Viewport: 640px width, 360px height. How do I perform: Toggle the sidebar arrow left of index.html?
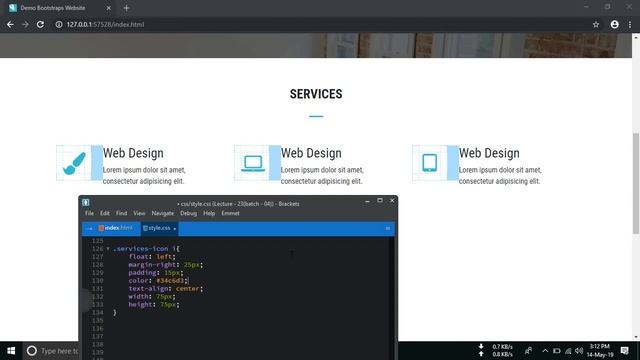[x=89, y=229]
